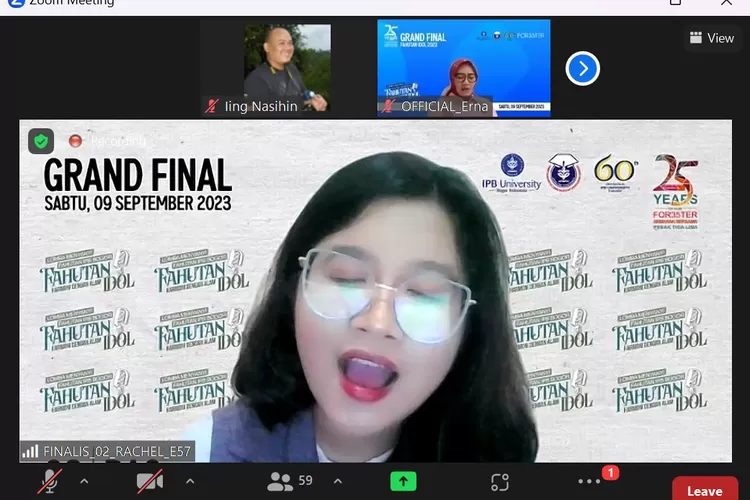Click the notification badge on More
Screen dimensions: 750x500
pyautogui.click(x=610, y=473)
